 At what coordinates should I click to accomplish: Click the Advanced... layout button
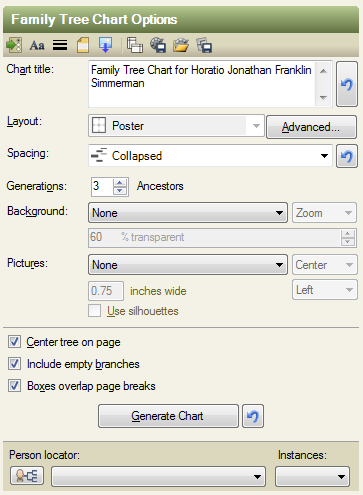(311, 127)
